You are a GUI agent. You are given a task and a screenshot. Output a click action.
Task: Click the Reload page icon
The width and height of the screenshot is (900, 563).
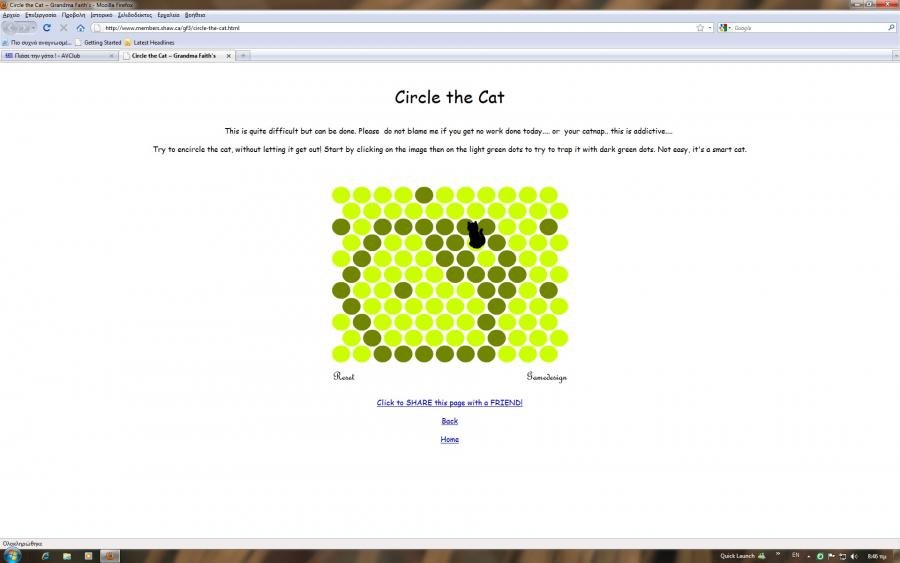[47, 28]
